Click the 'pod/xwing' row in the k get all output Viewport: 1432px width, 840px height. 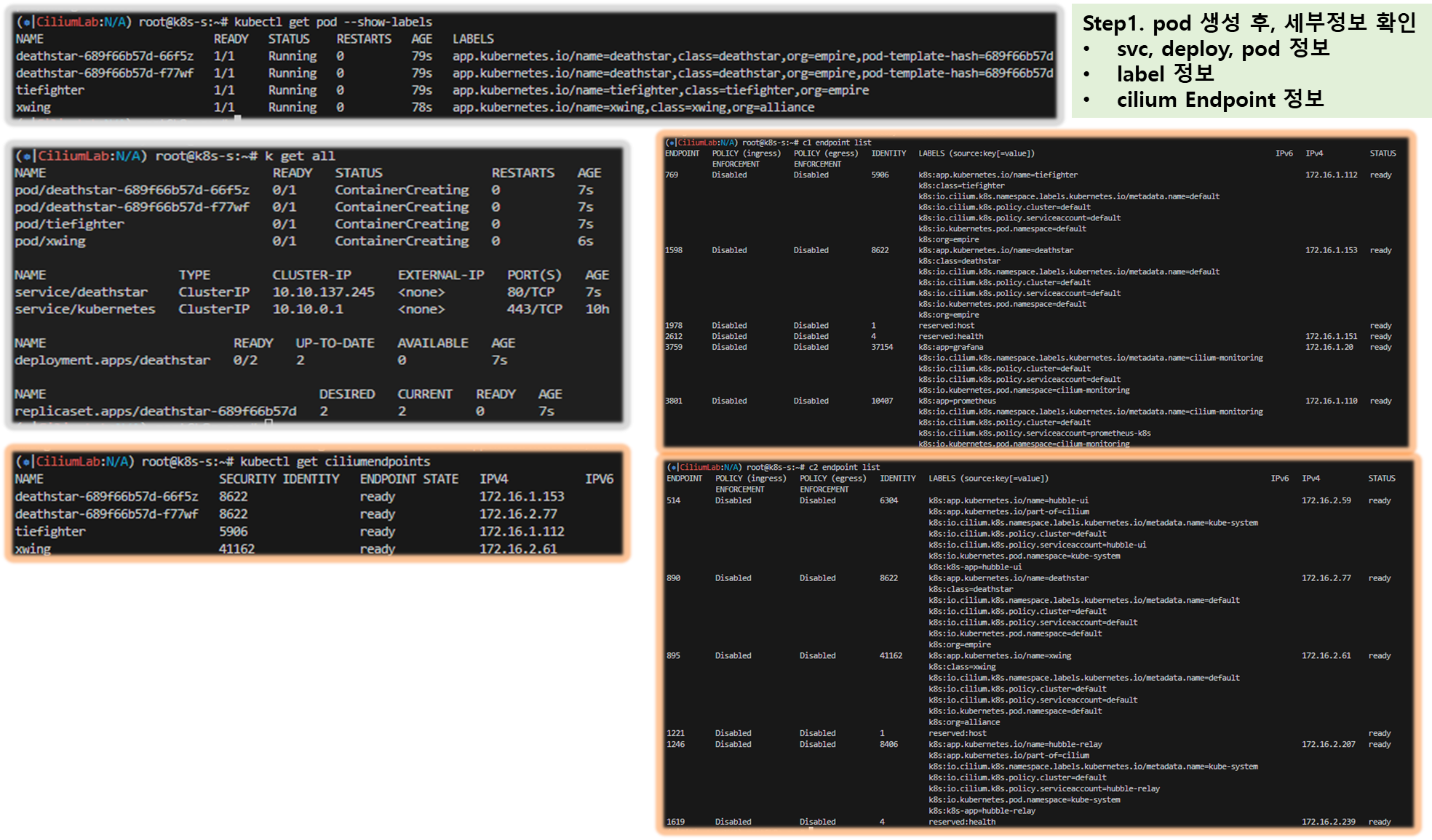coord(50,241)
